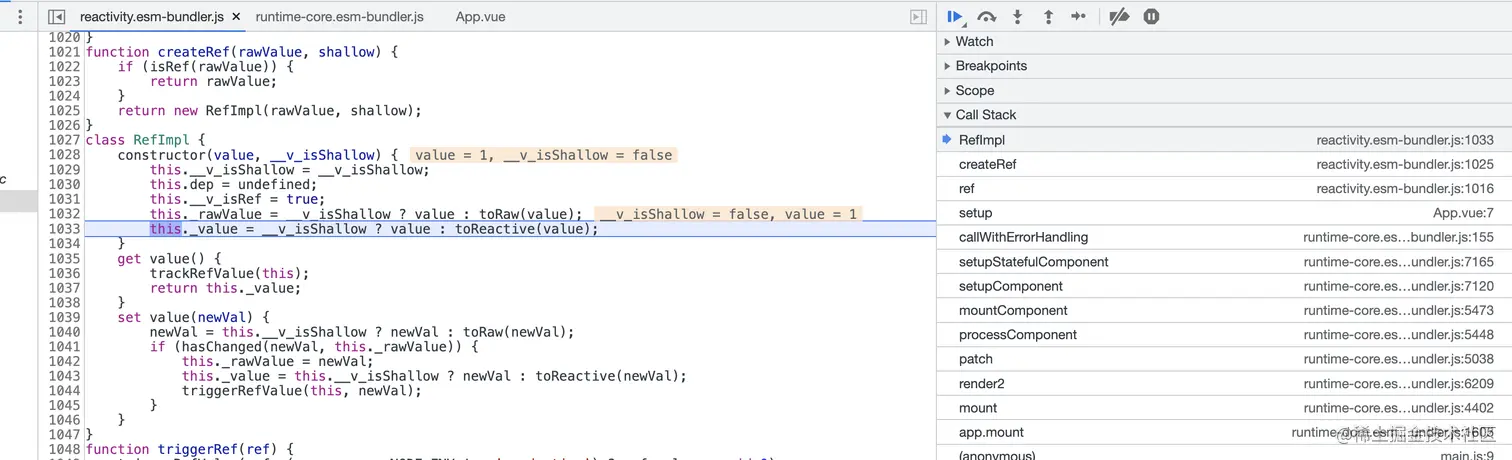The image size is (1512, 460).
Task: Click the Step button in debugger toolbar
Action: coord(1078,17)
